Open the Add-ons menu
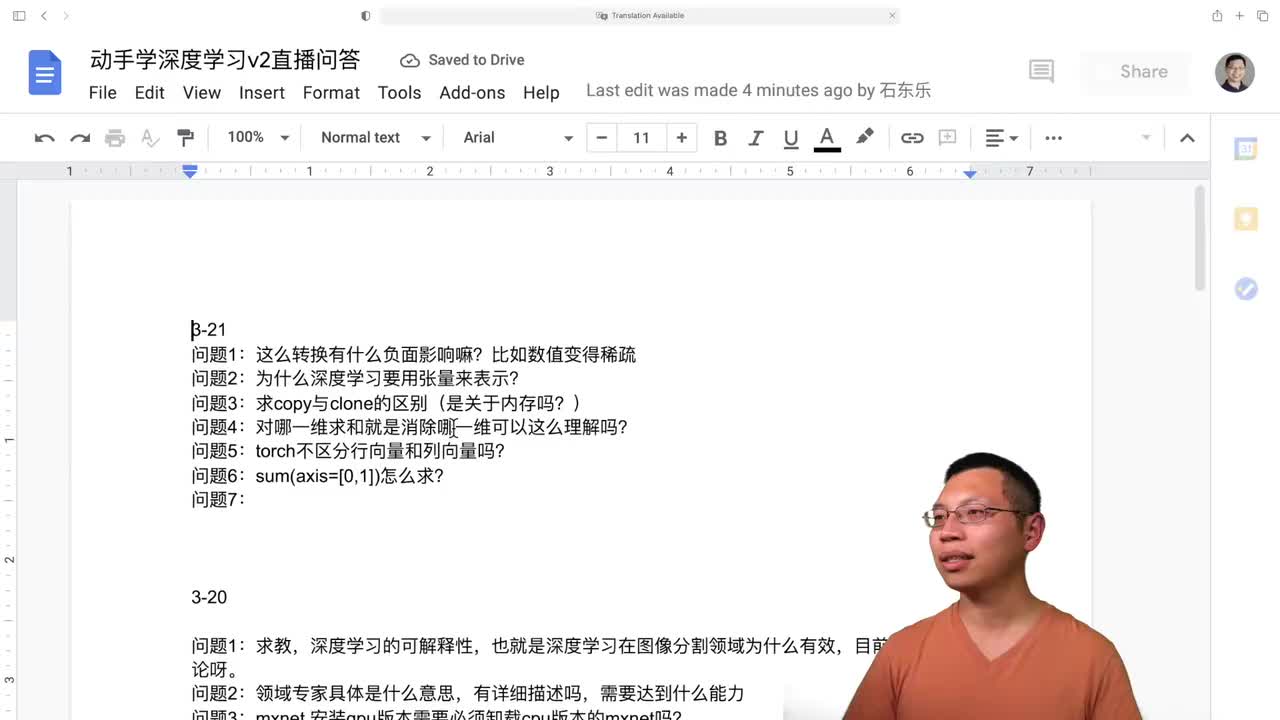This screenshot has width=1280, height=720. pos(472,92)
